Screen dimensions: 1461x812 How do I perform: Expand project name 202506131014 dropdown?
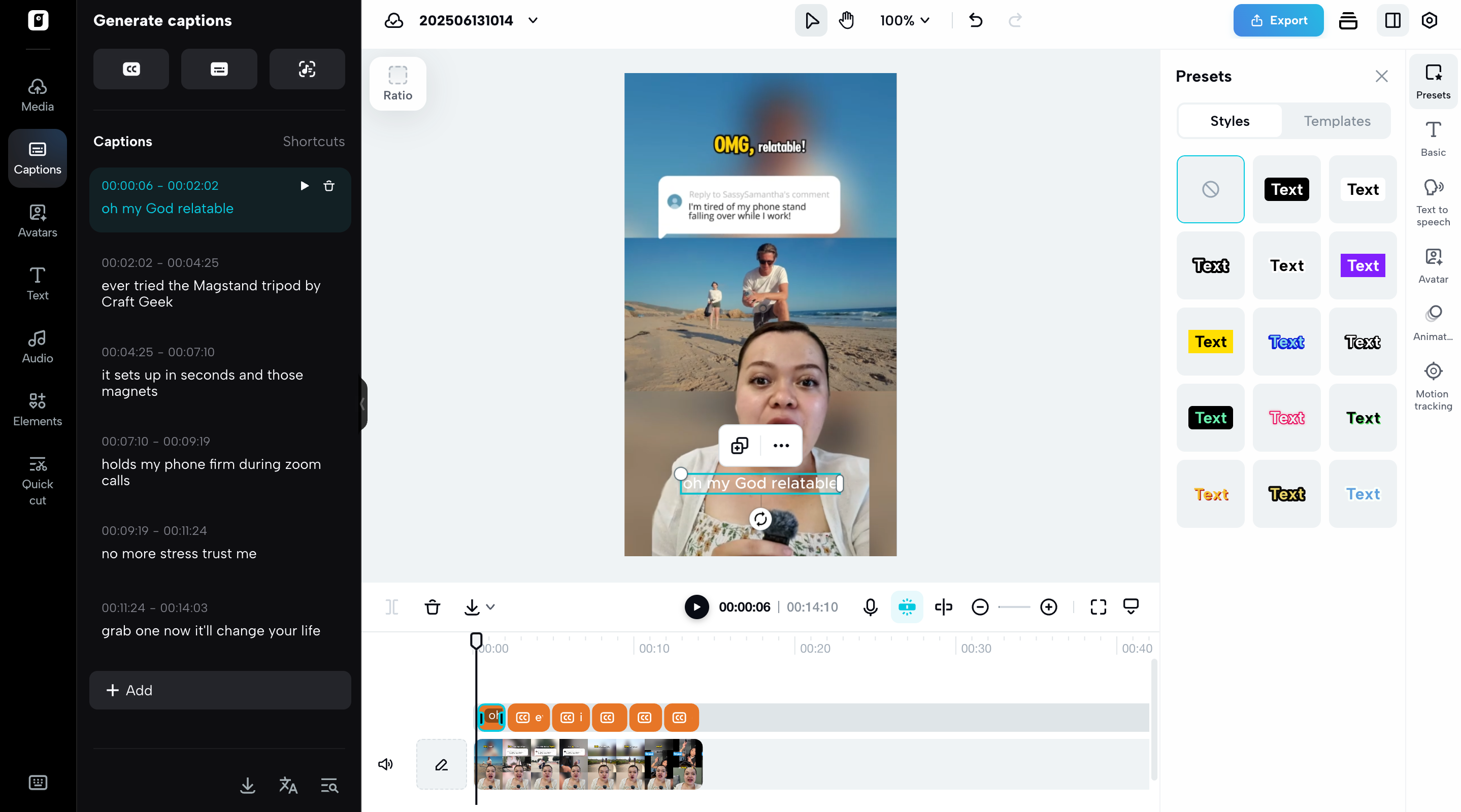[x=533, y=21]
